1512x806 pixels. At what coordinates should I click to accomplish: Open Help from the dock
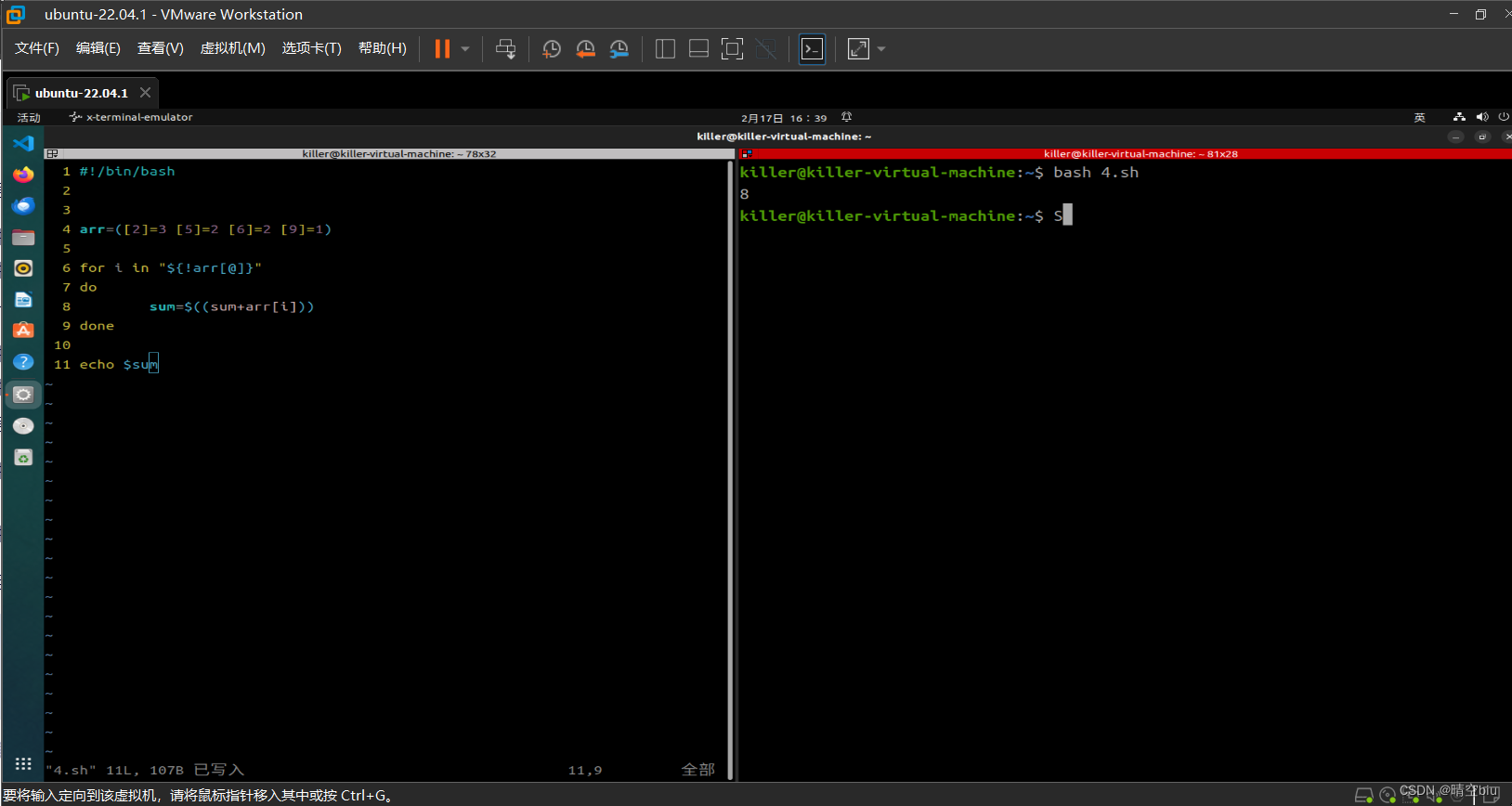pyautogui.click(x=24, y=362)
